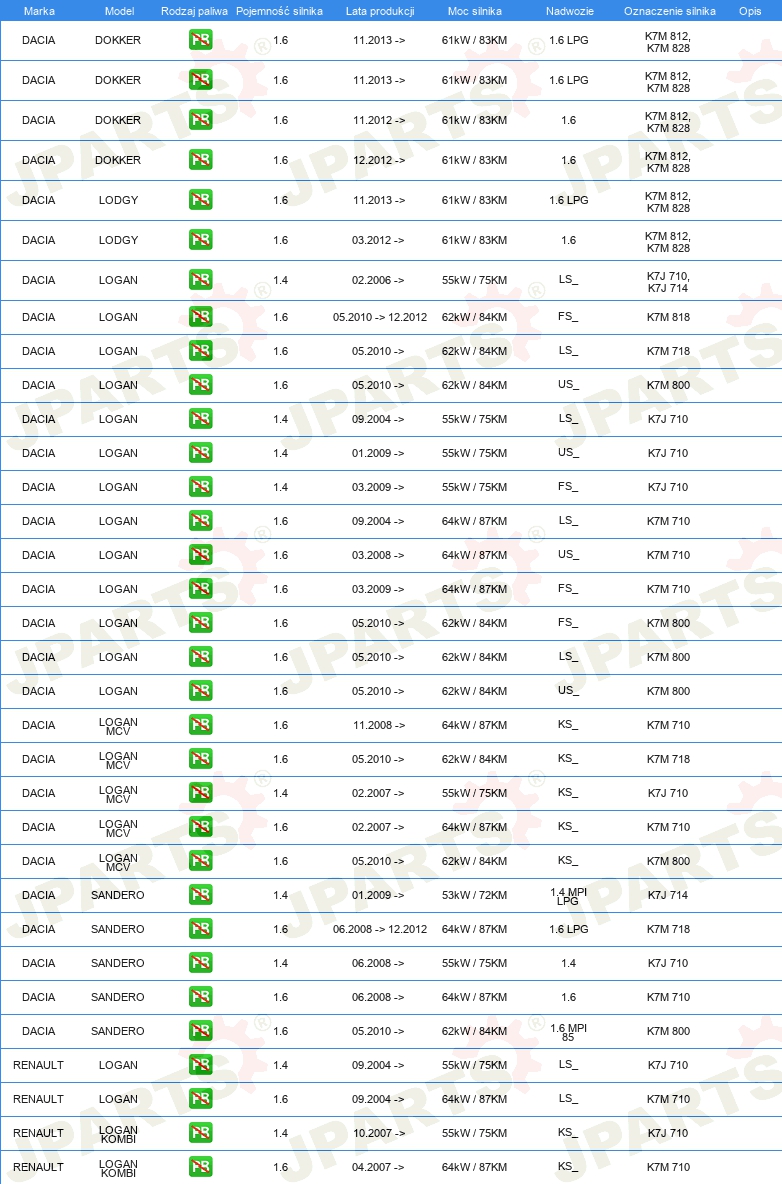Select the '04.2007 ->' production date cell

378,1167
